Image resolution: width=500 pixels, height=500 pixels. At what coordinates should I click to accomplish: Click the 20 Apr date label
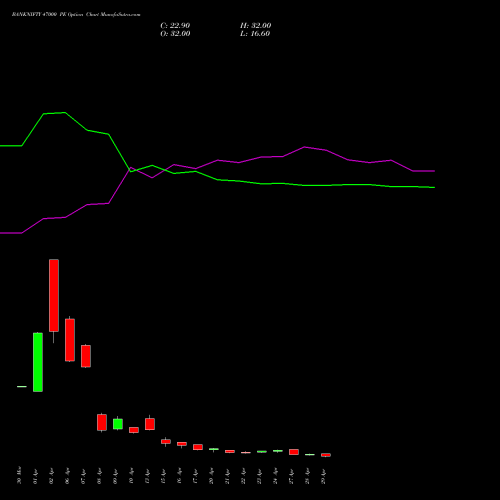(x=211, y=476)
